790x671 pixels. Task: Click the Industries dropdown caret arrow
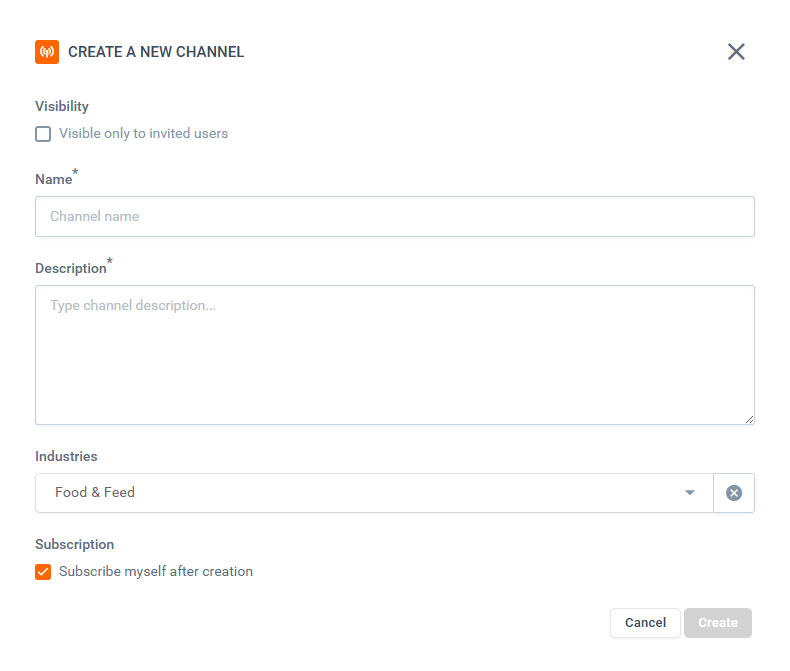tap(689, 493)
